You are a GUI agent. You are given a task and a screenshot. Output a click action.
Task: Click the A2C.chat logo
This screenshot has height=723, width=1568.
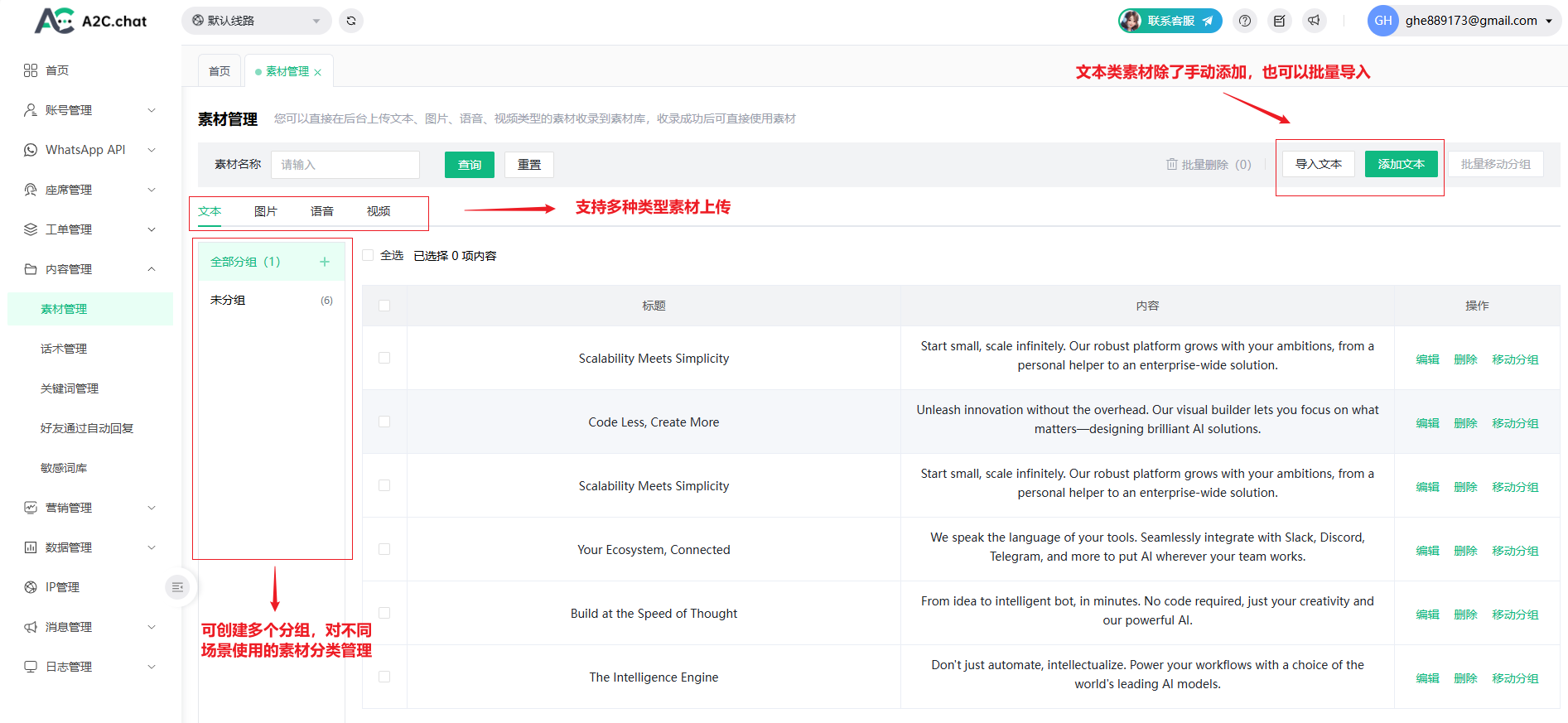click(91, 21)
